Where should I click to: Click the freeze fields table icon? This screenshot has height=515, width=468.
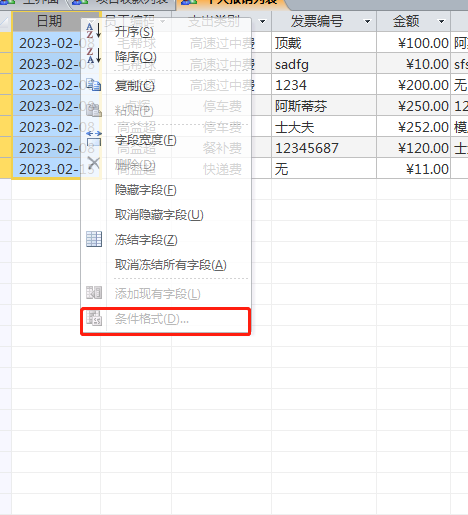pyautogui.click(x=94, y=239)
